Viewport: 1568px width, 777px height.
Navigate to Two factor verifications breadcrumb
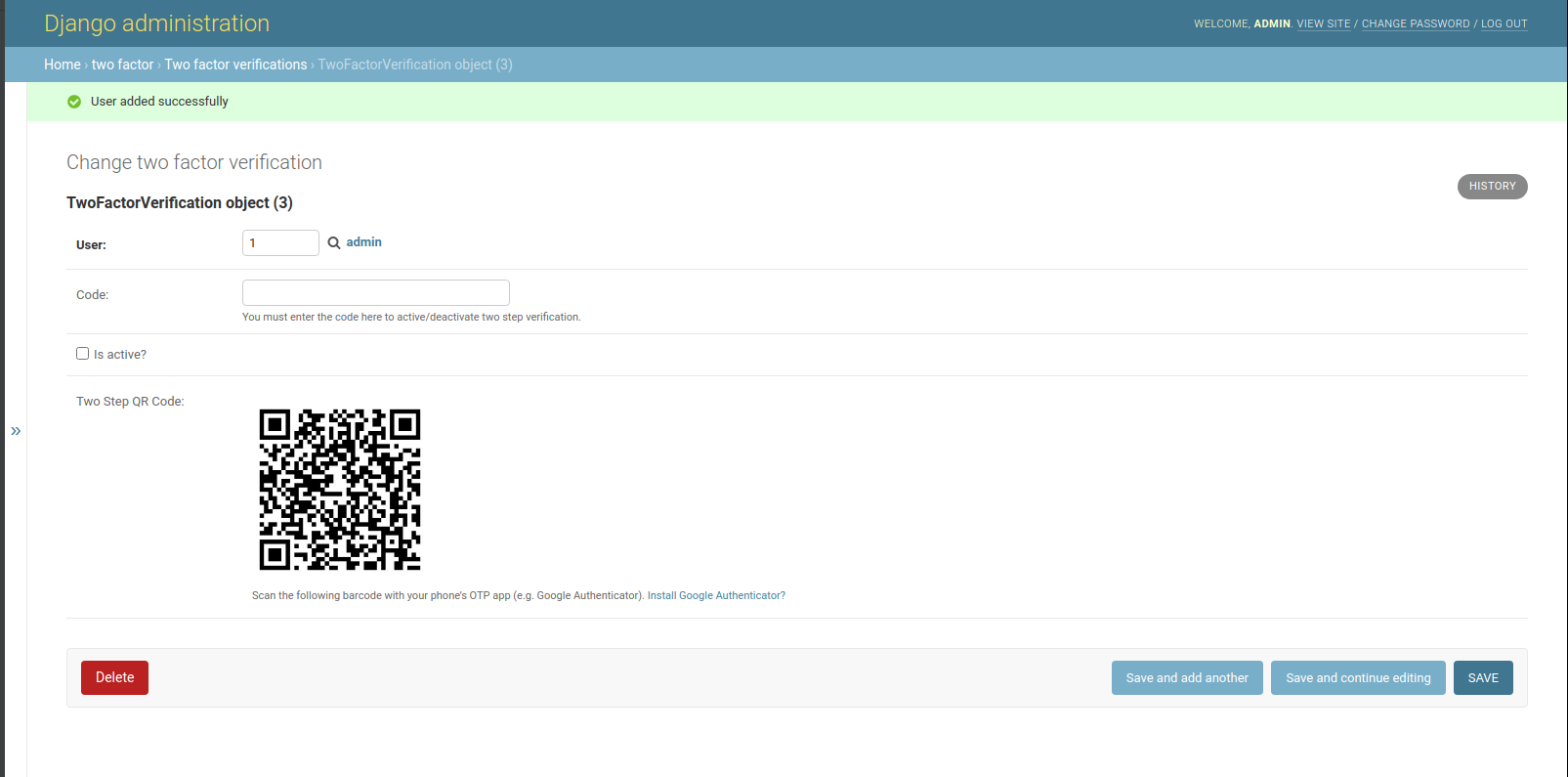[x=235, y=65]
